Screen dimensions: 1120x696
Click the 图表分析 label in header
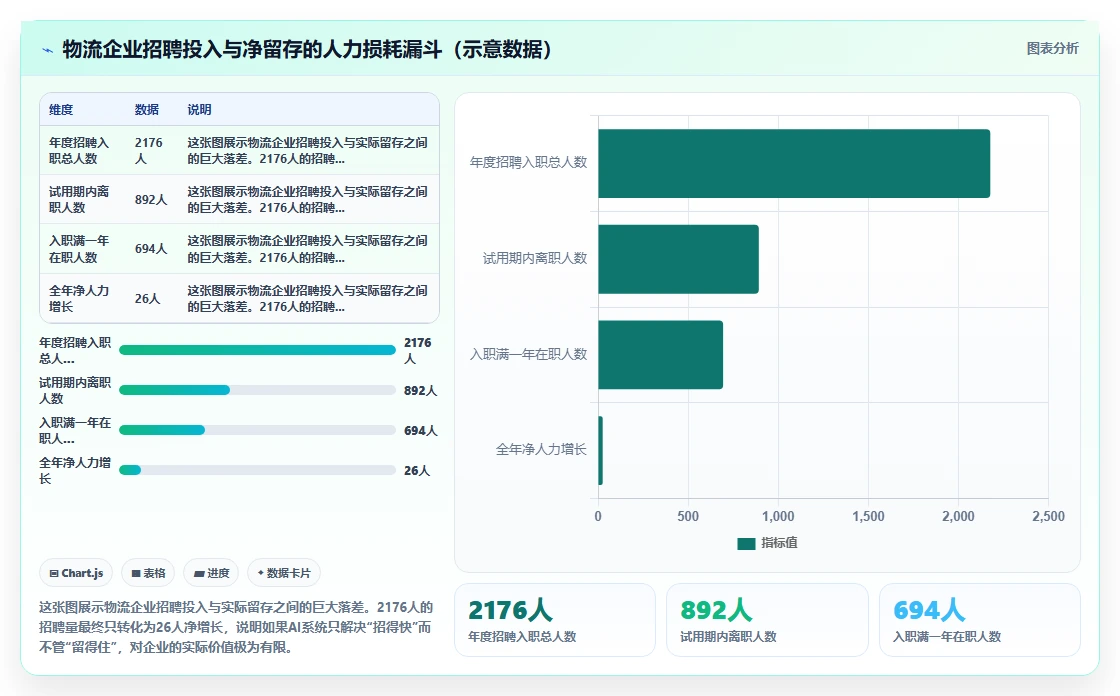coord(1052,49)
